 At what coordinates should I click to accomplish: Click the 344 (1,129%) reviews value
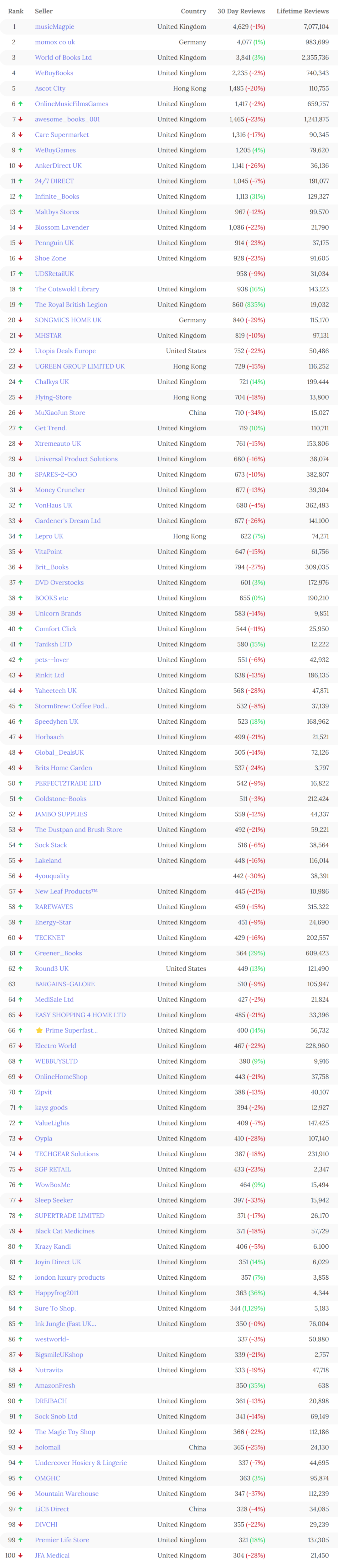[247, 1308]
